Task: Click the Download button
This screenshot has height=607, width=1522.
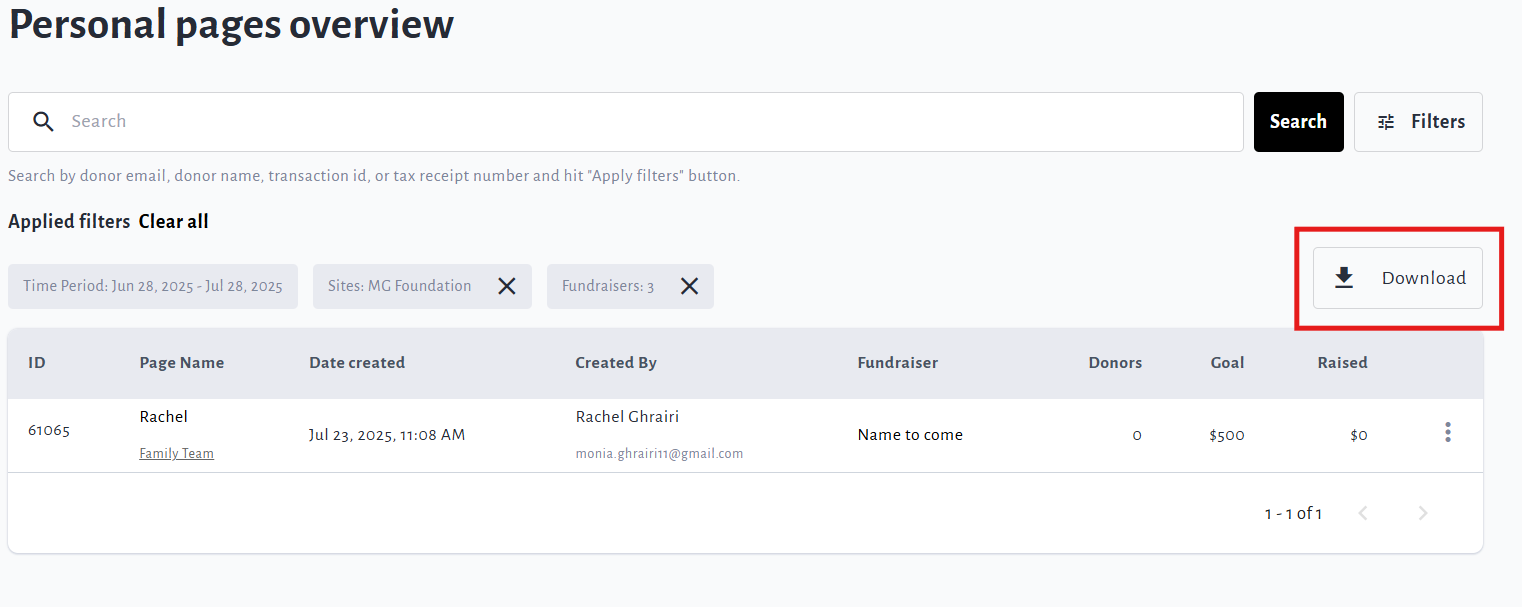Action: [x=1398, y=278]
